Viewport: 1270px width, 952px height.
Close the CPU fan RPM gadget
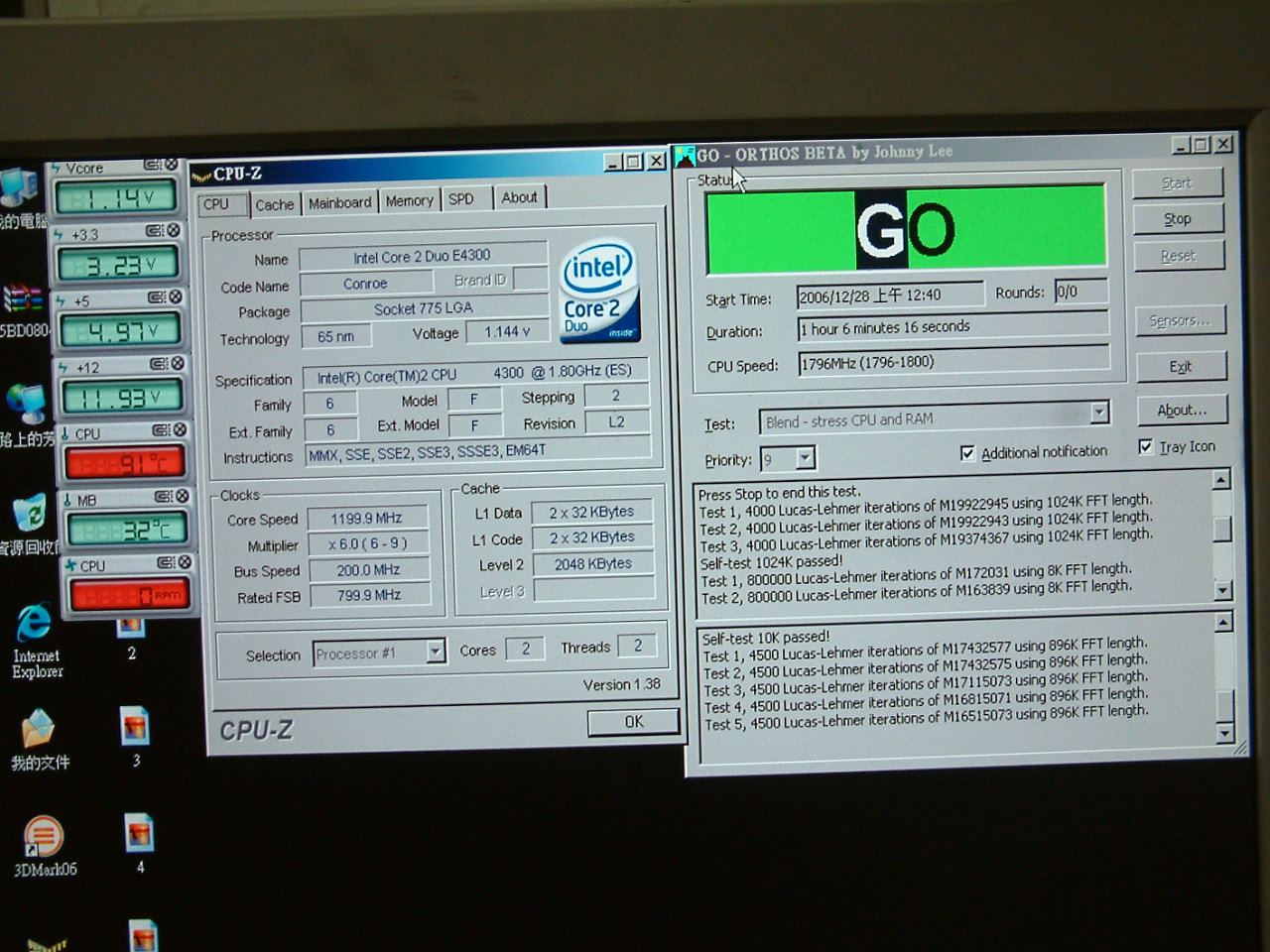(x=185, y=562)
